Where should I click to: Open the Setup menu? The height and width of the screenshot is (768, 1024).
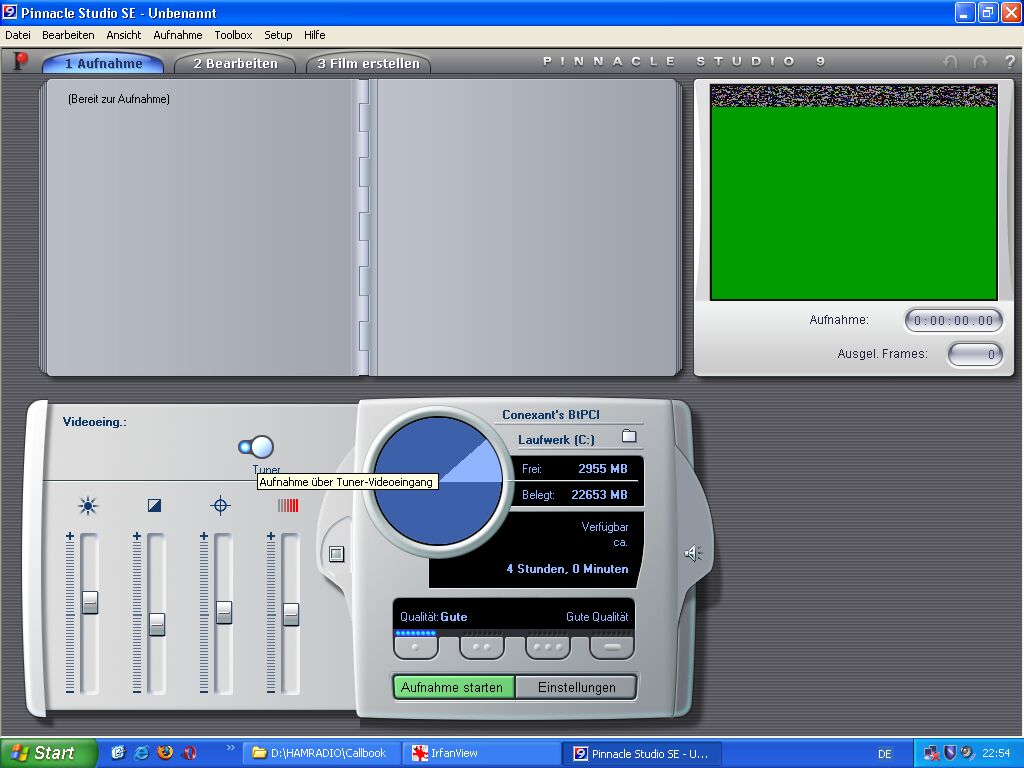[x=278, y=35]
